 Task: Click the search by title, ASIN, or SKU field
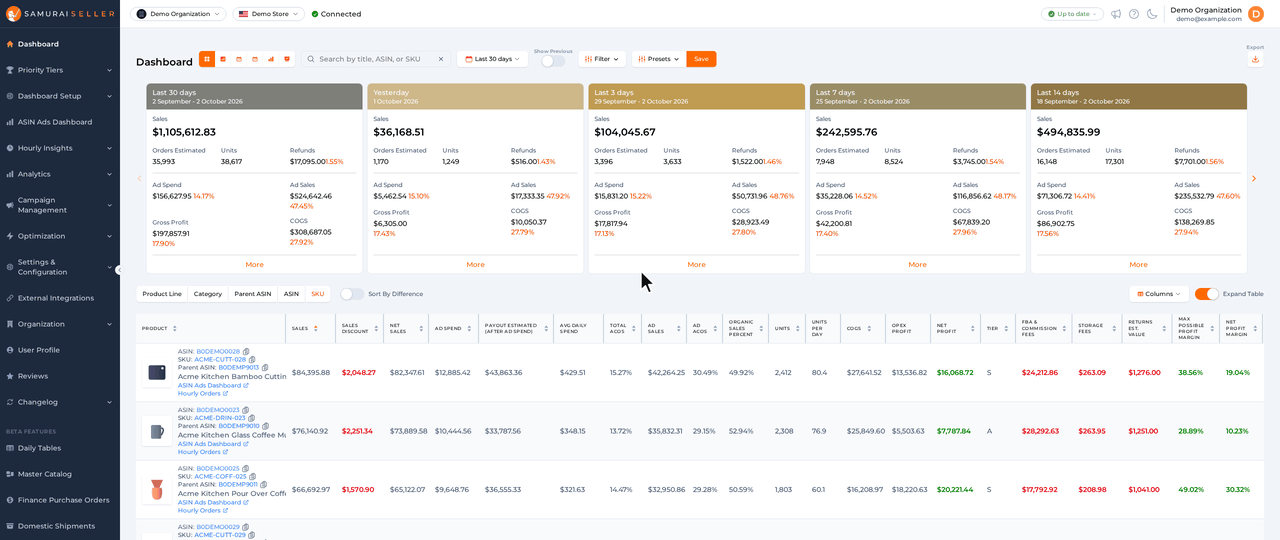[376, 59]
